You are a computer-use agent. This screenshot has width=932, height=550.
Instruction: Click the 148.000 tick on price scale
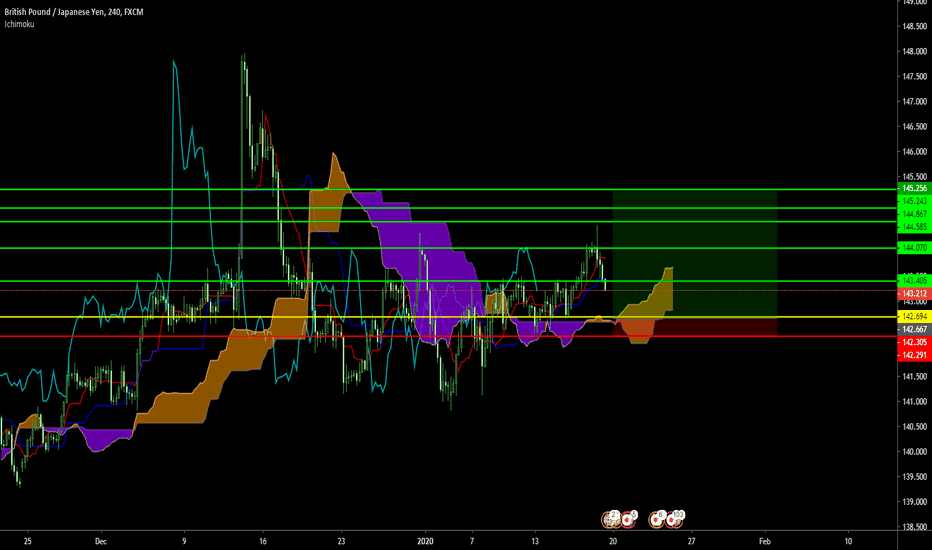(913, 51)
